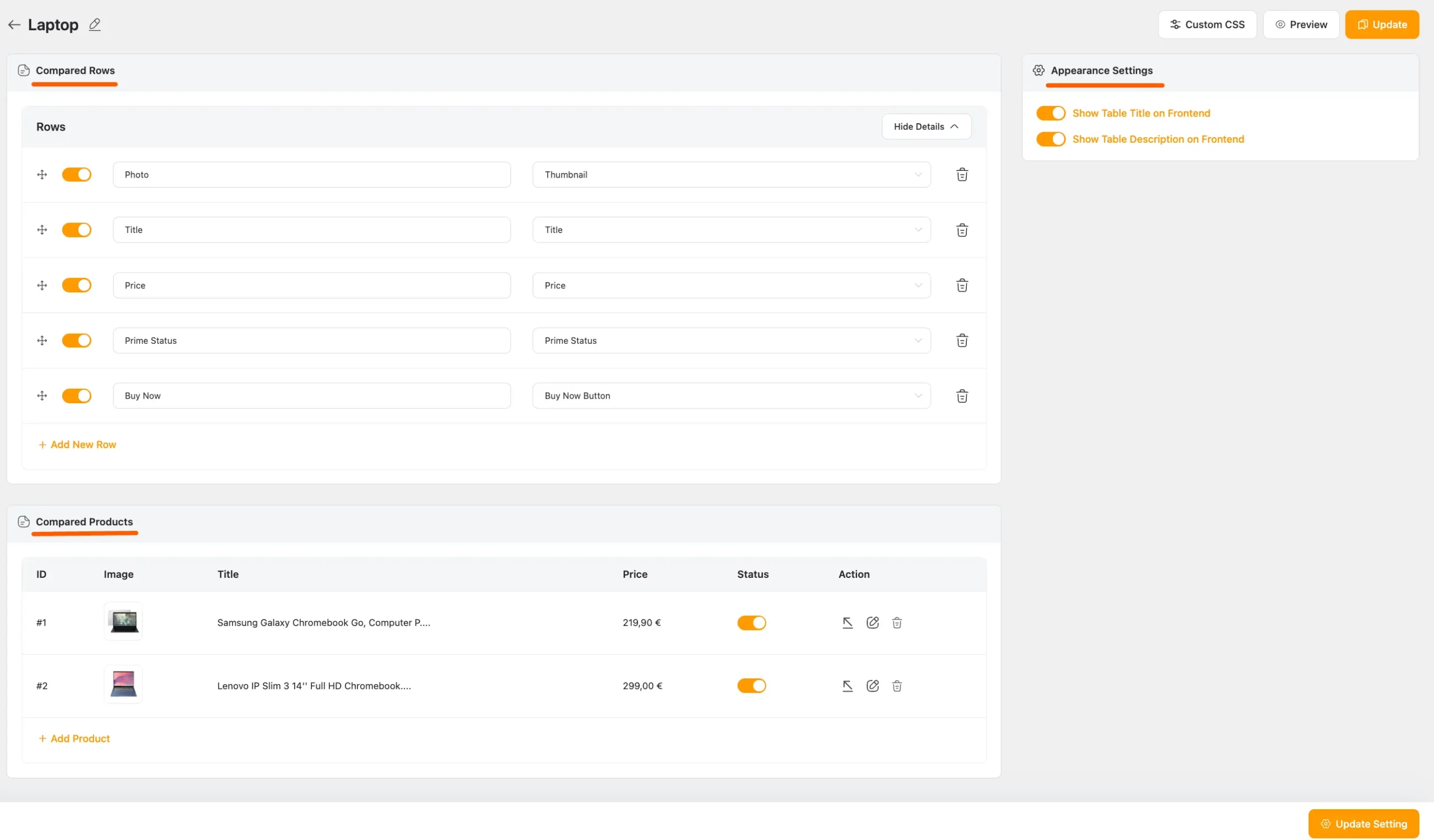Click the pencil icon to rename Laptop

[x=95, y=25]
